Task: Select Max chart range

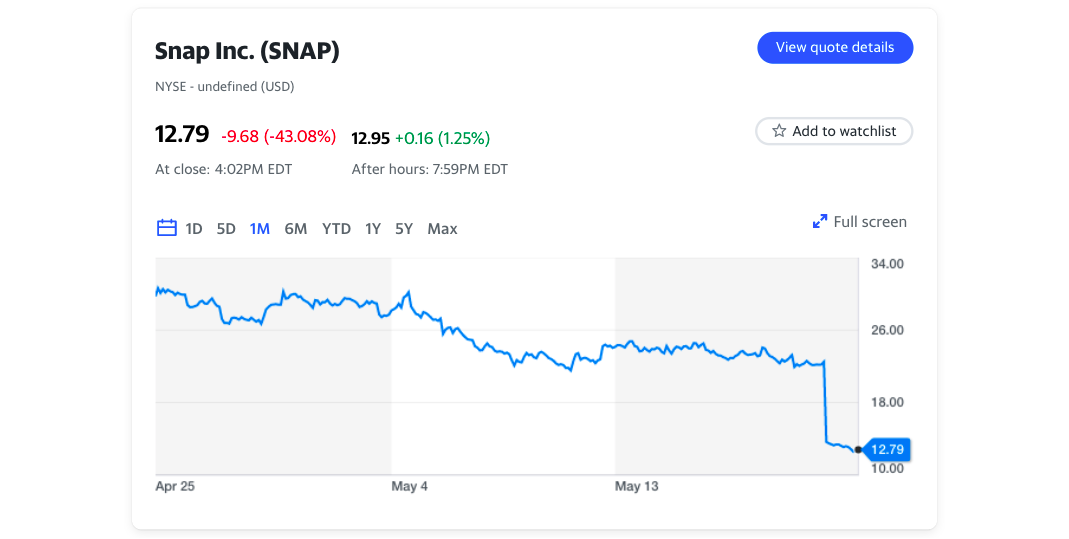Action: point(442,229)
